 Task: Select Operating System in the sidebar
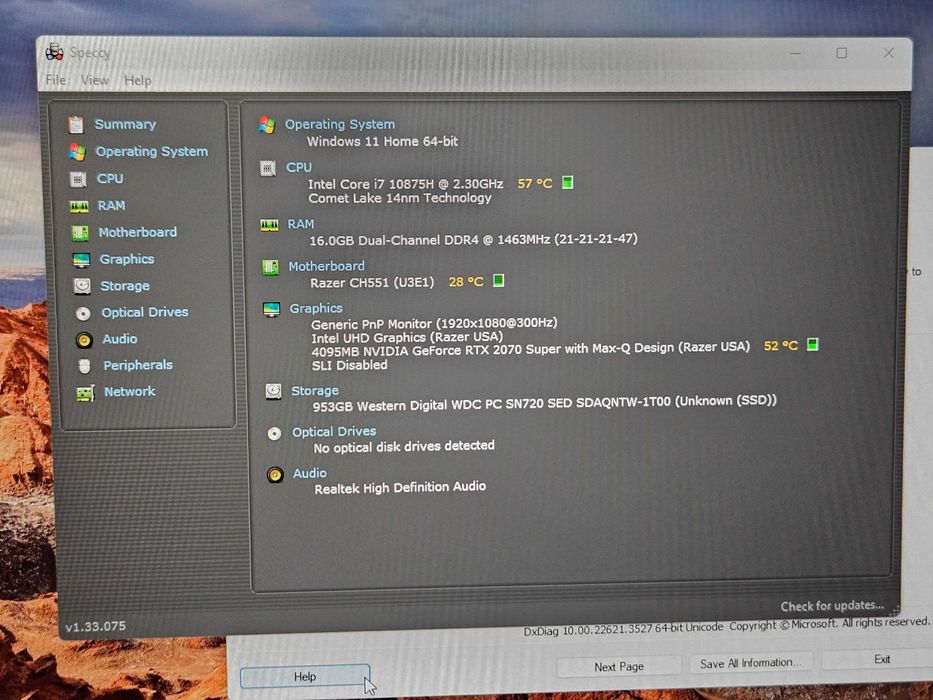(152, 151)
